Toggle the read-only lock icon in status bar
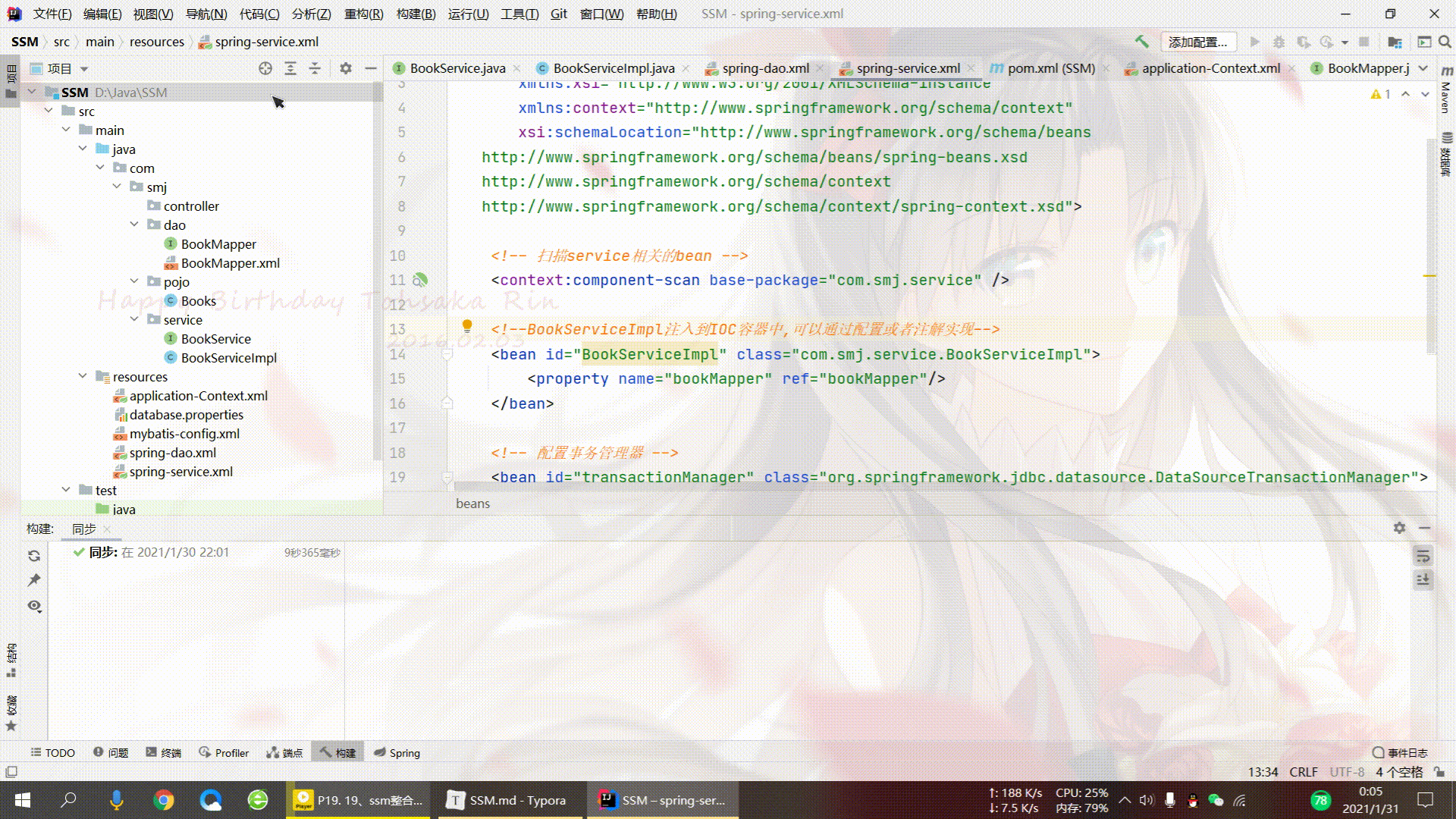This screenshot has height=819, width=1456. [x=1439, y=772]
